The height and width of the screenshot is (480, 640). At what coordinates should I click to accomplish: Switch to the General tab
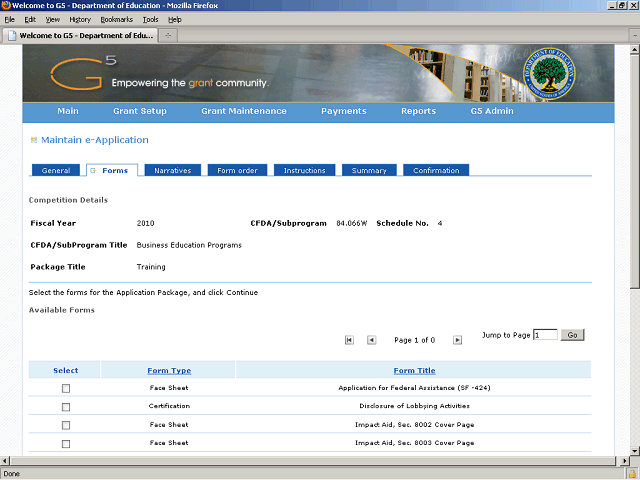[x=56, y=170]
